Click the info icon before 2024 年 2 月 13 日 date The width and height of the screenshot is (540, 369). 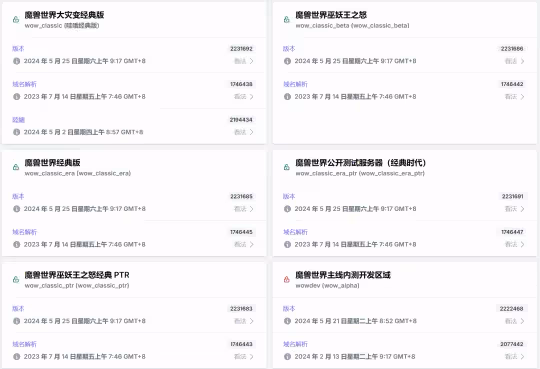[287, 356]
